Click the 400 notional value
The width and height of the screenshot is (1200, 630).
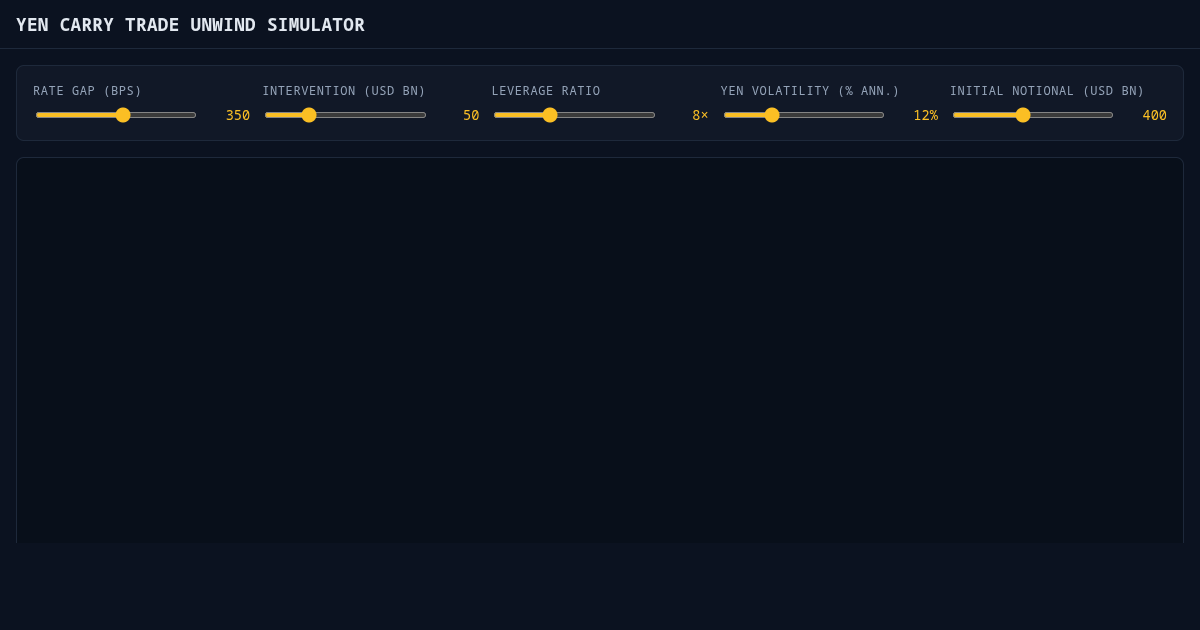coord(1154,115)
